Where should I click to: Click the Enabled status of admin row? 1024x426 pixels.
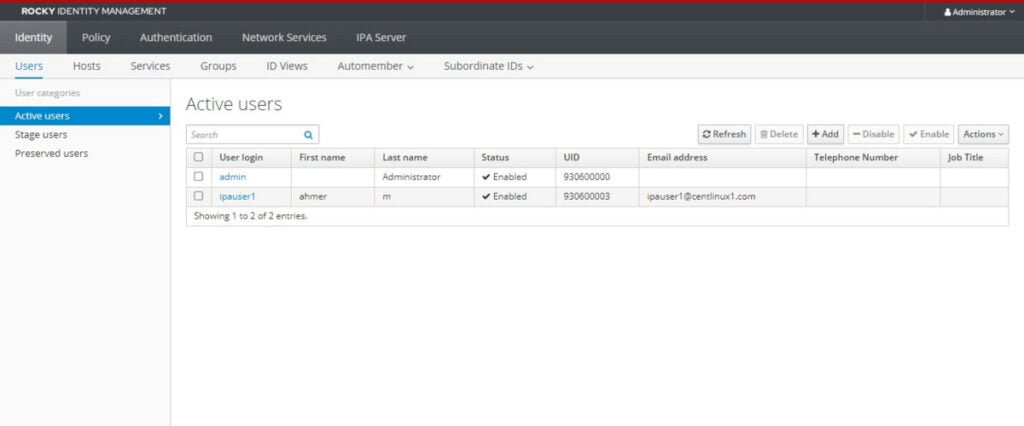coord(504,176)
